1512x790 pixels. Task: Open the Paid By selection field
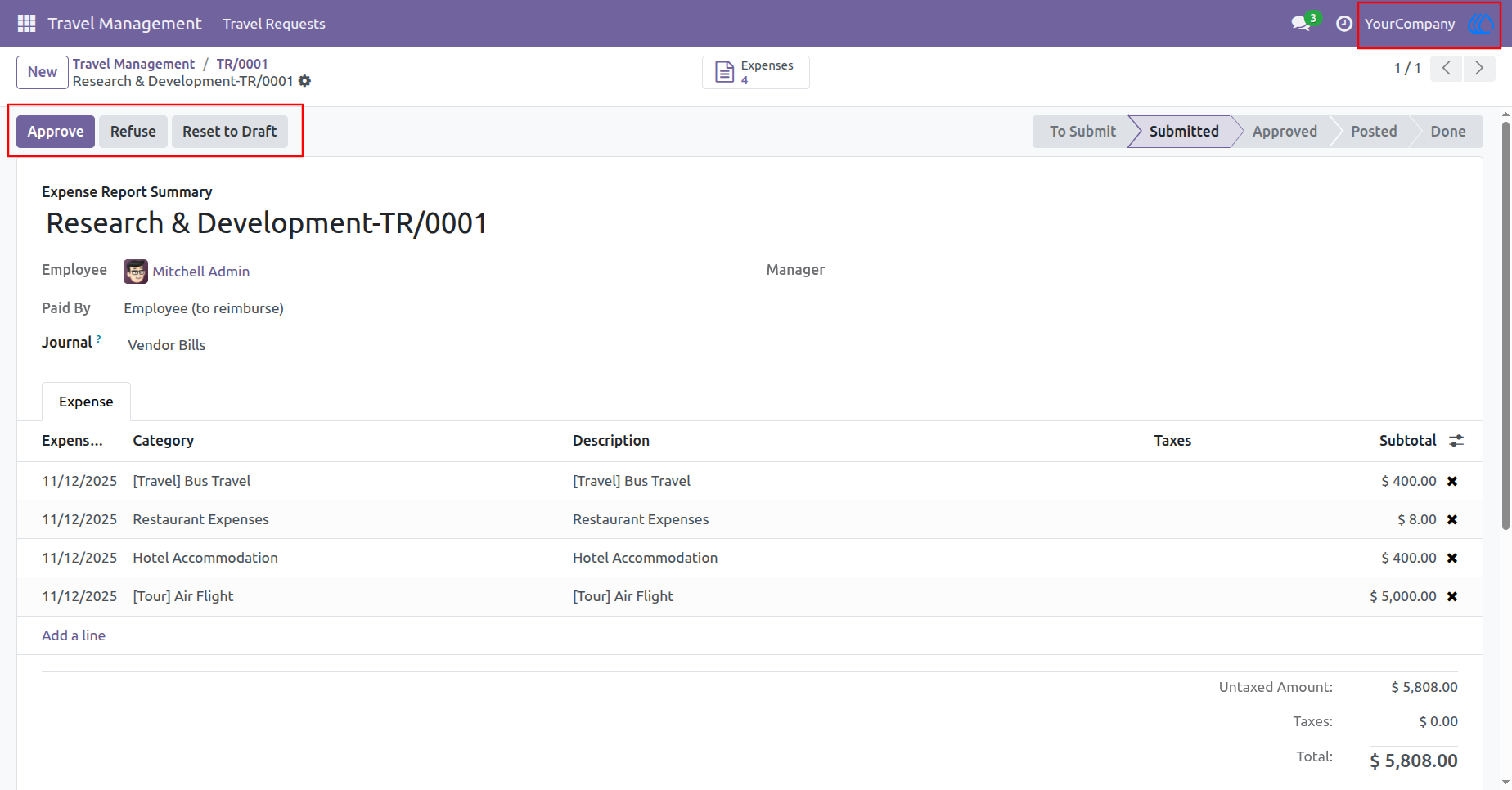click(204, 308)
